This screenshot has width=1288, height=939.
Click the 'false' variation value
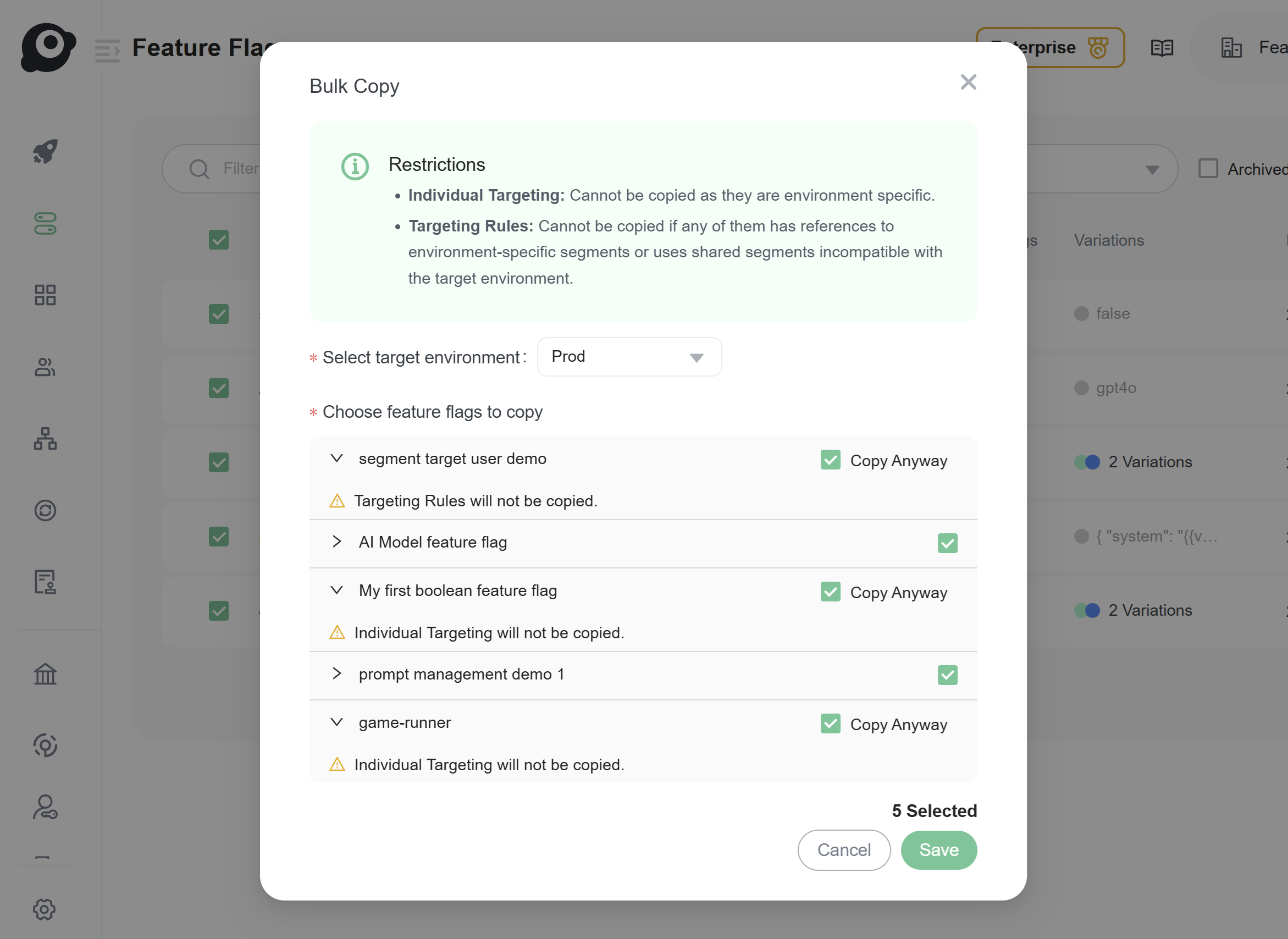pos(1113,314)
